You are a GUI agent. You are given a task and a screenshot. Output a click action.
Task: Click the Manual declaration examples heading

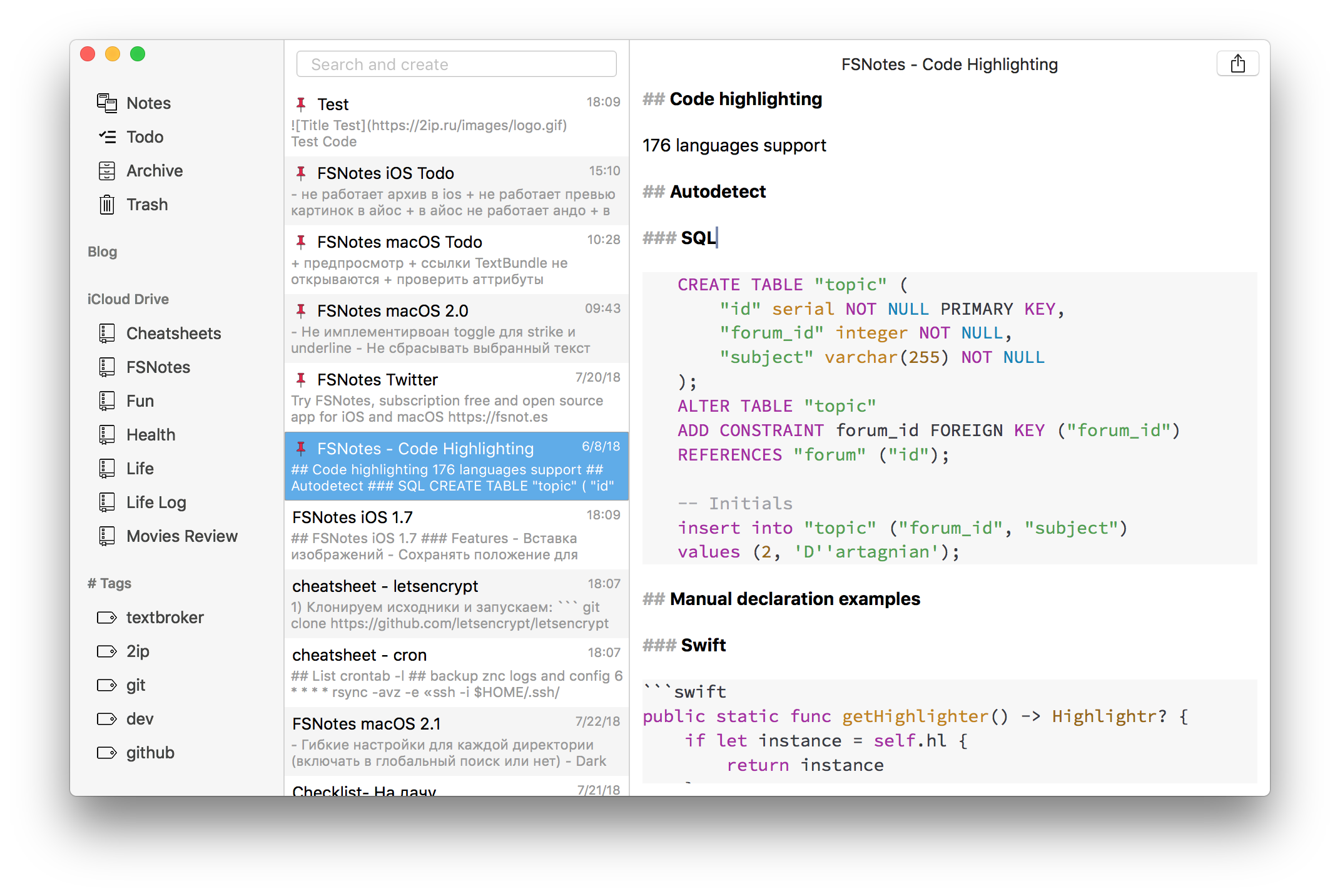(x=795, y=599)
